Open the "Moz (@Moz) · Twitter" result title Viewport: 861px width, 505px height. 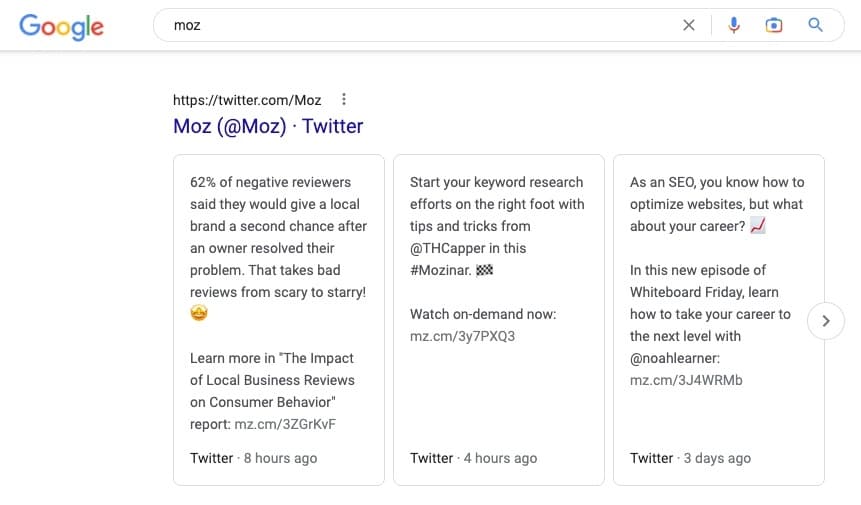pos(268,126)
